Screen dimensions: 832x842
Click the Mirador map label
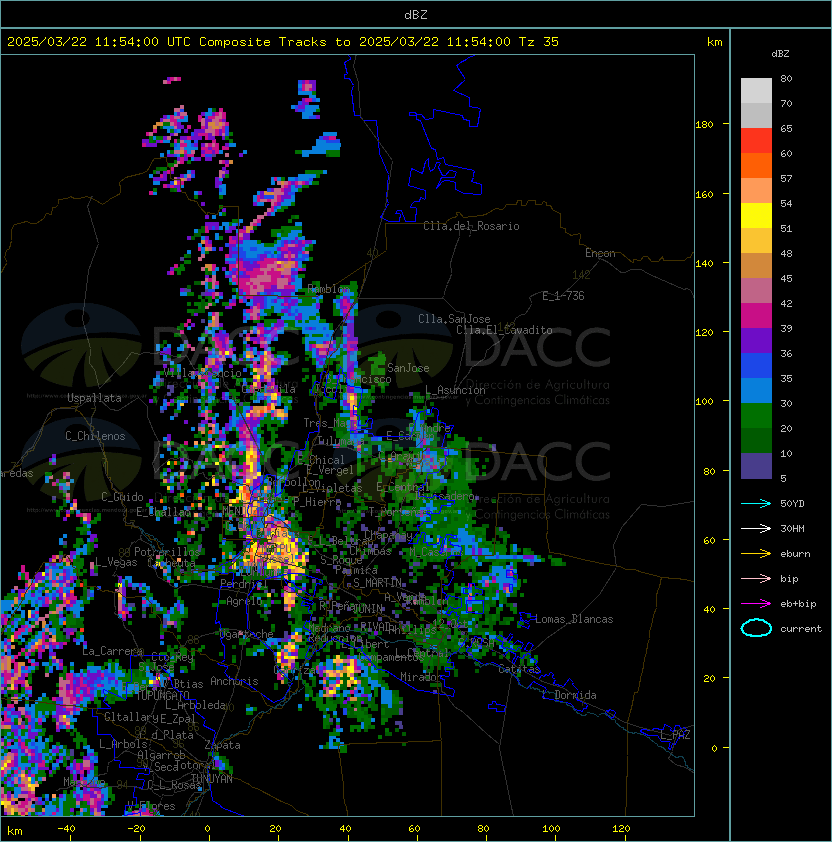pos(421,677)
